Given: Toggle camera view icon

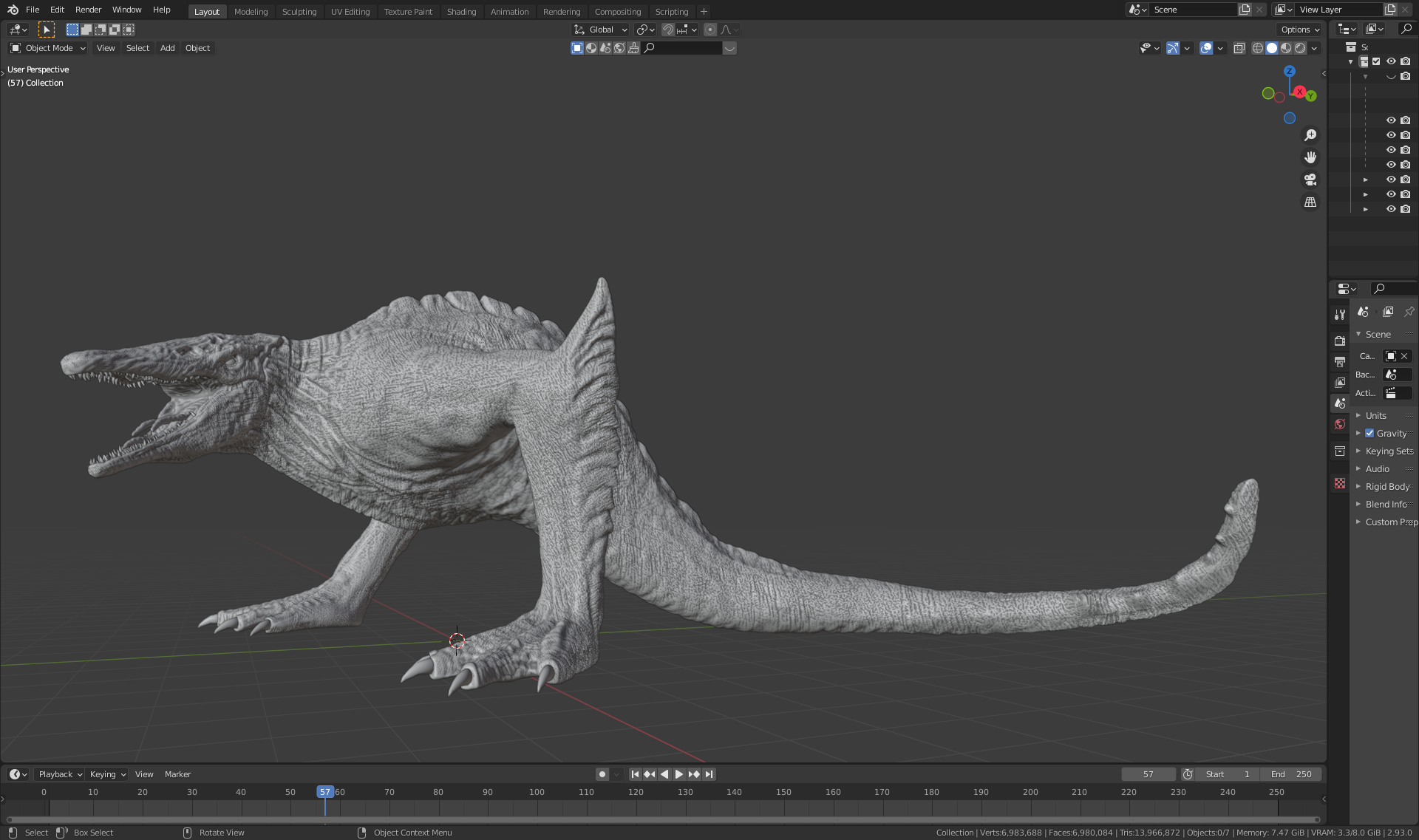Looking at the screenshot, I should point(1310,180).
